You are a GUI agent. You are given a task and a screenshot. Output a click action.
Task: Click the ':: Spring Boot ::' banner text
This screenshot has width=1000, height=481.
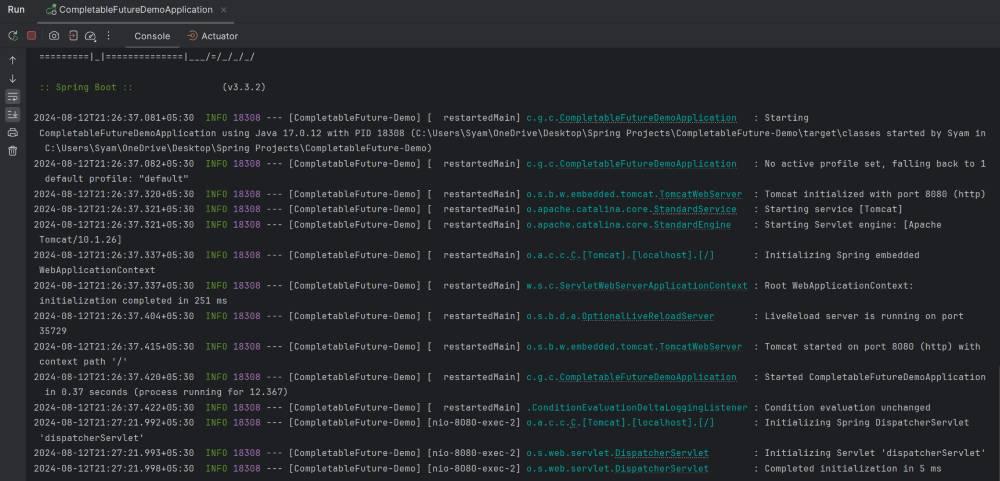pyautogui.click(x=86, y=87)
